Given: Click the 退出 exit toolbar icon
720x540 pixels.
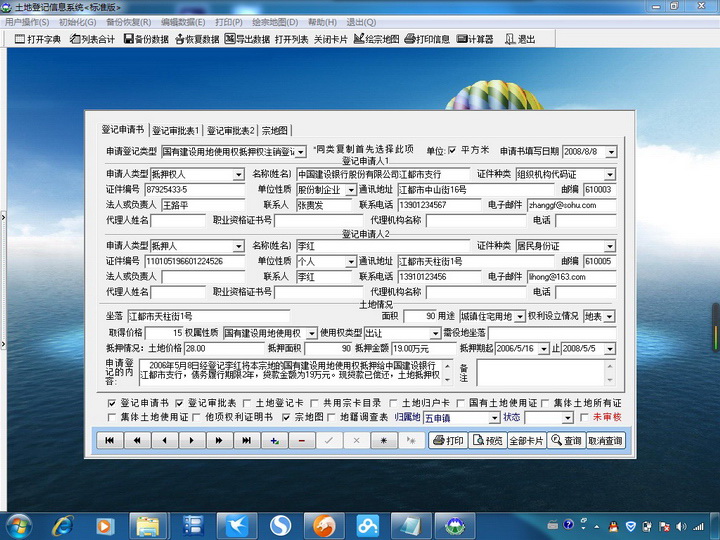Looking at the screenshot, I should [x=520, y=39].
